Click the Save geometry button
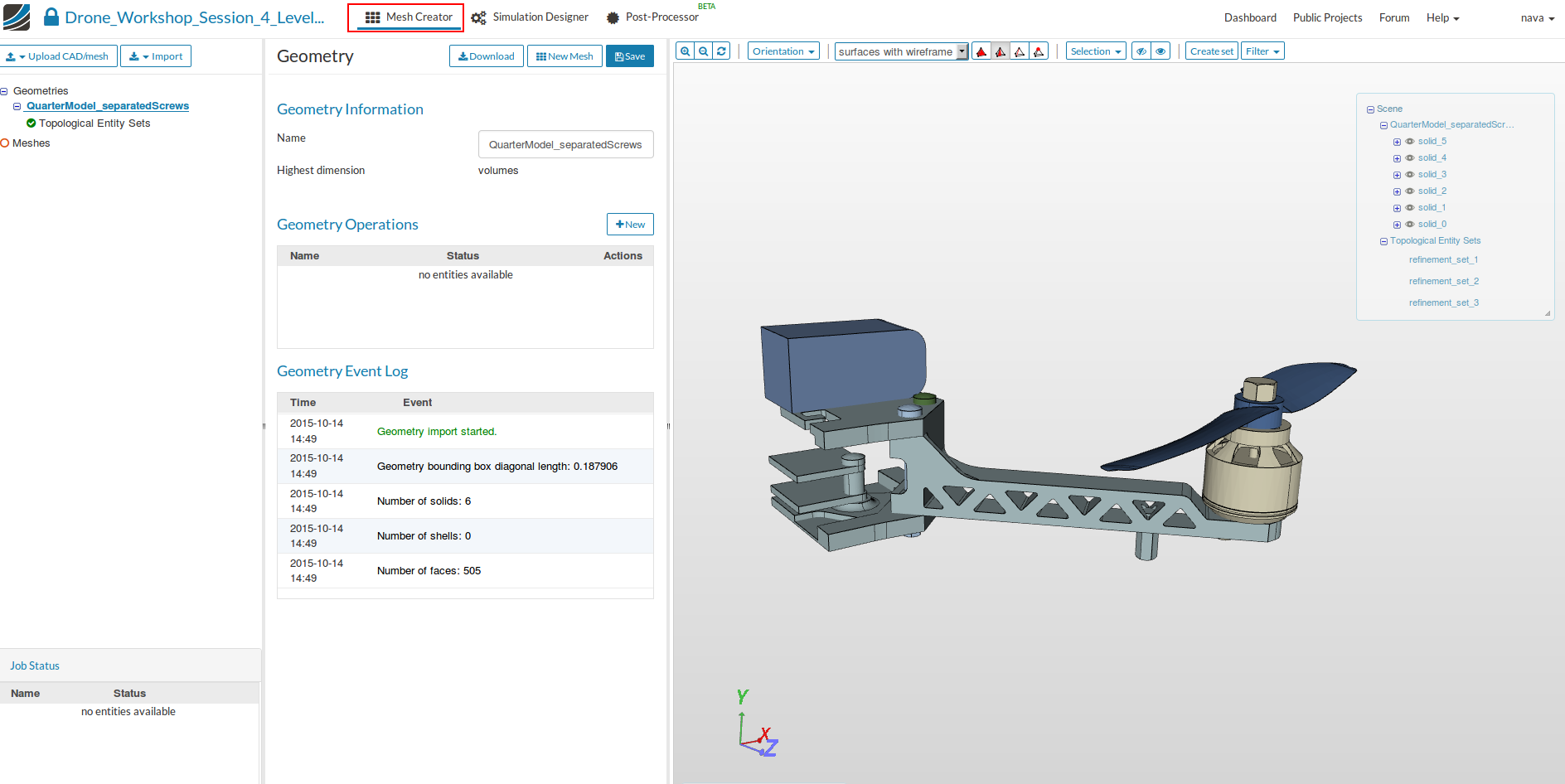The height and width of the screenshot is (784, 1565). point(630,56)
